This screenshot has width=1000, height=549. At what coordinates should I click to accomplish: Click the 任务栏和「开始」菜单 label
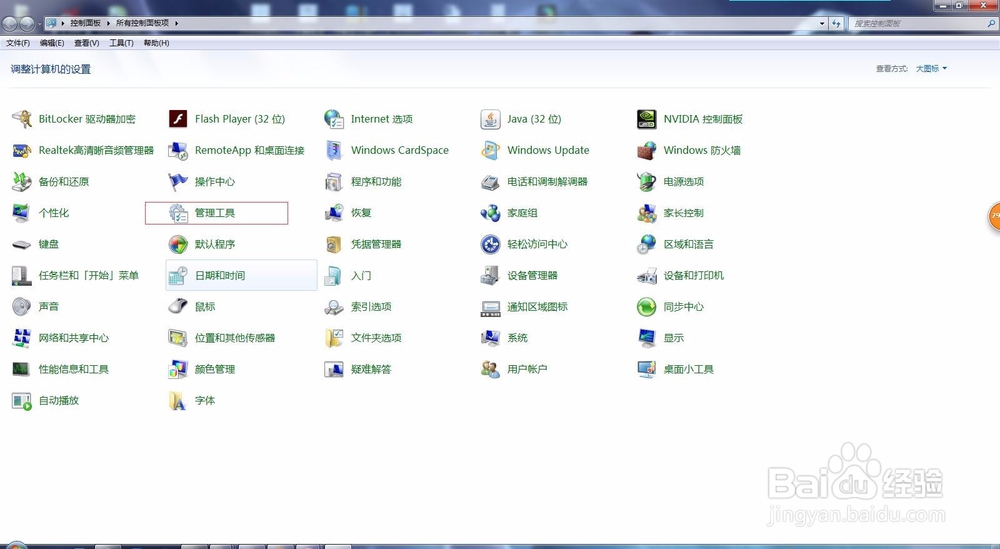(89, 275)
